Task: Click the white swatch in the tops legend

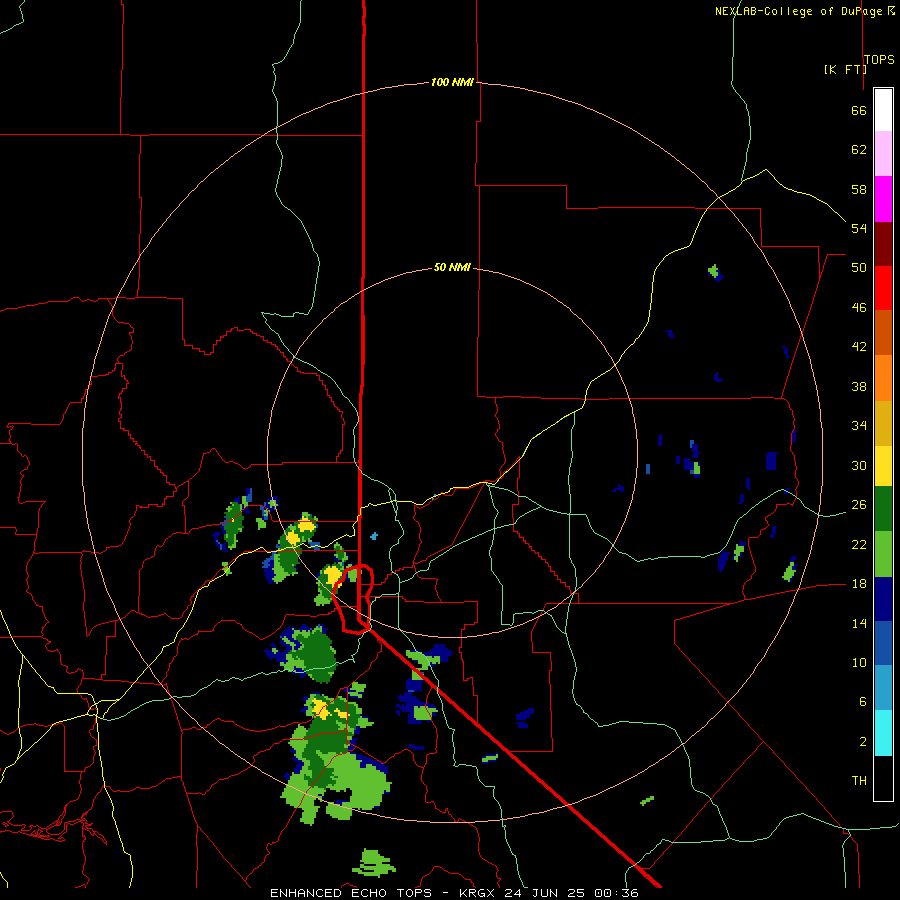Action: tap(883, 110)
